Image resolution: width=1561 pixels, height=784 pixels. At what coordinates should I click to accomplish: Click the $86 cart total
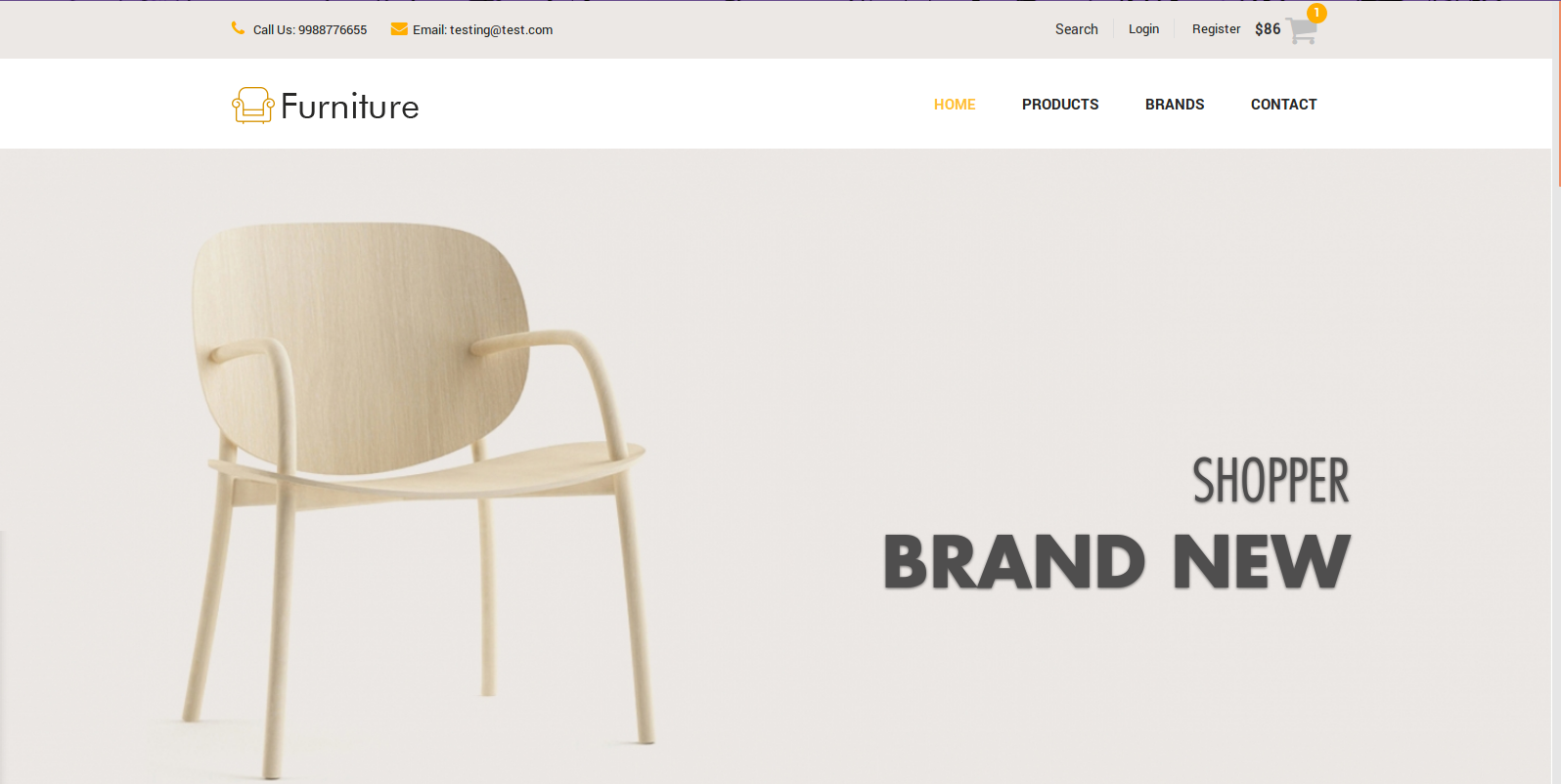[x=1268, y=29]
